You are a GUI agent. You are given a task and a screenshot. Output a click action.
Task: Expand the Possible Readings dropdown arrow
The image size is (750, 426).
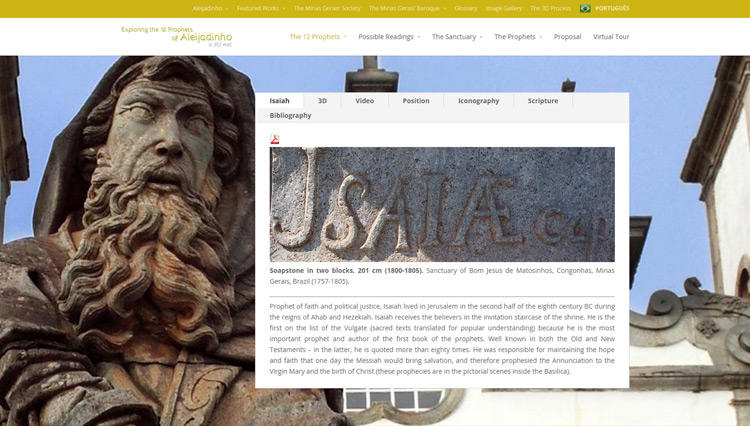click(x=419, y=37)
